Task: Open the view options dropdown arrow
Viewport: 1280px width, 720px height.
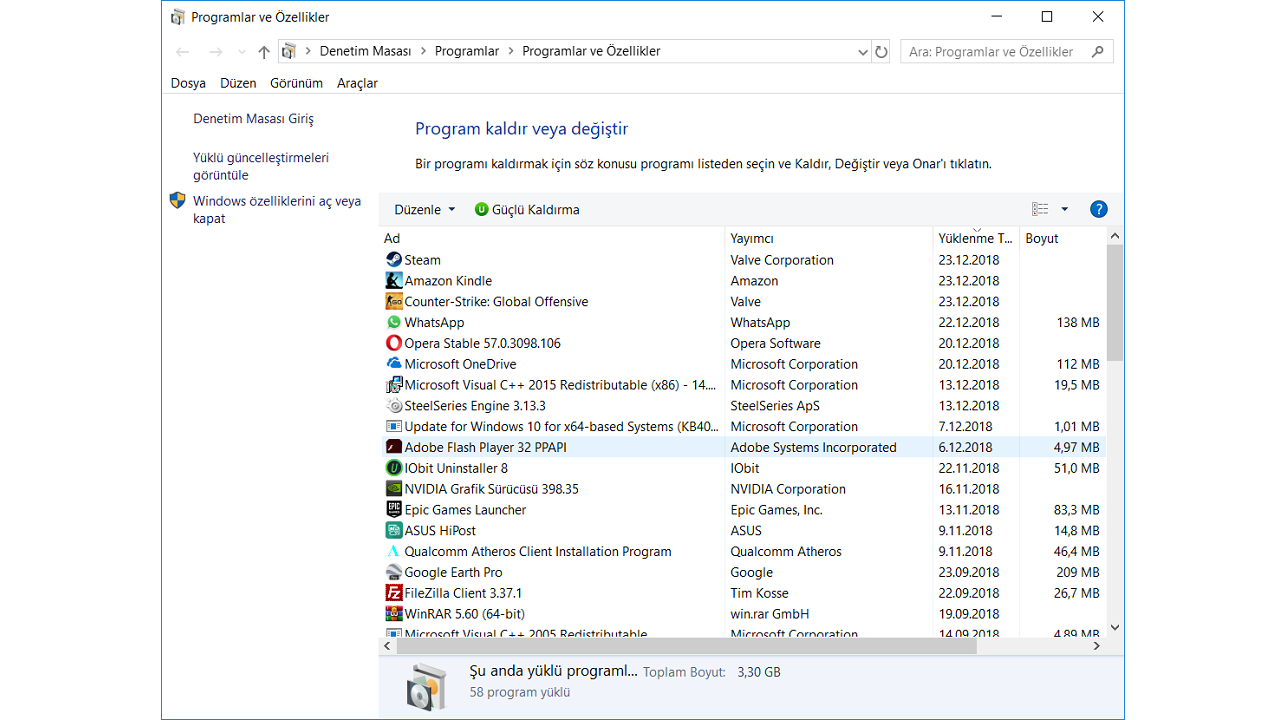Action: tap(1064, 209)
